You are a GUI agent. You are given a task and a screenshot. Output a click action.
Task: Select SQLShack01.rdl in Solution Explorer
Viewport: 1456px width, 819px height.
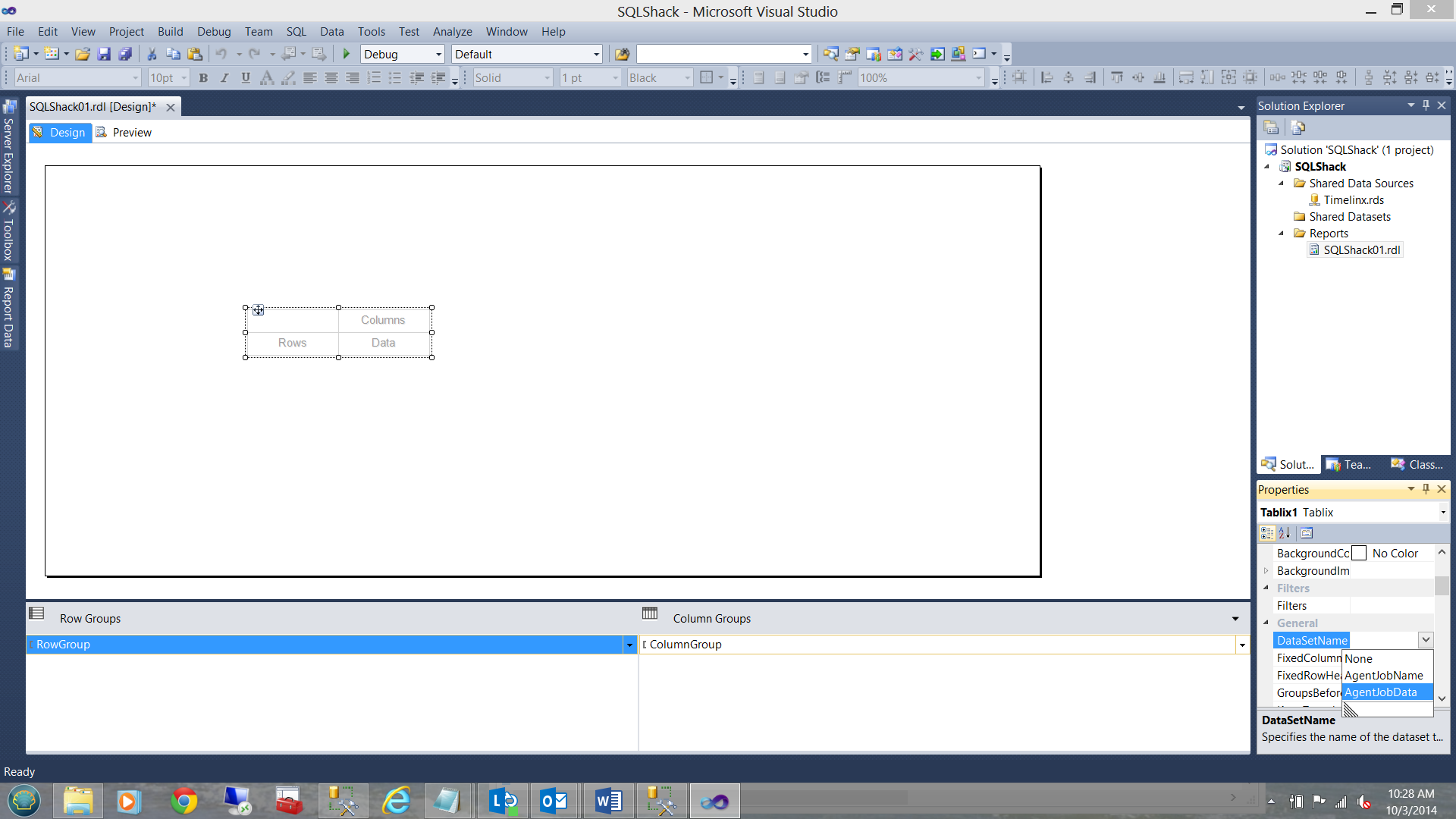pyautogui.click(x=1361, y=250)
